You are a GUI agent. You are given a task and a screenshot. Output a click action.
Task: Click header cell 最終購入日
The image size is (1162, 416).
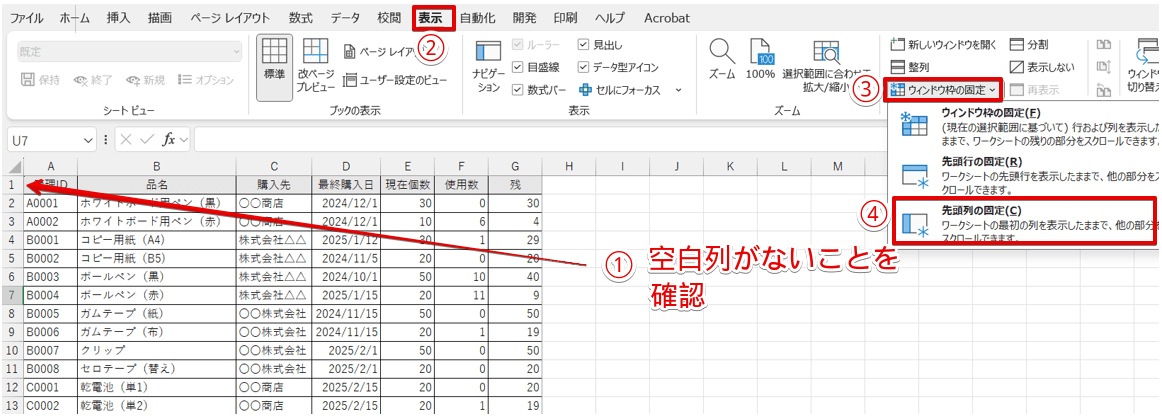click(x=346, y=183)
